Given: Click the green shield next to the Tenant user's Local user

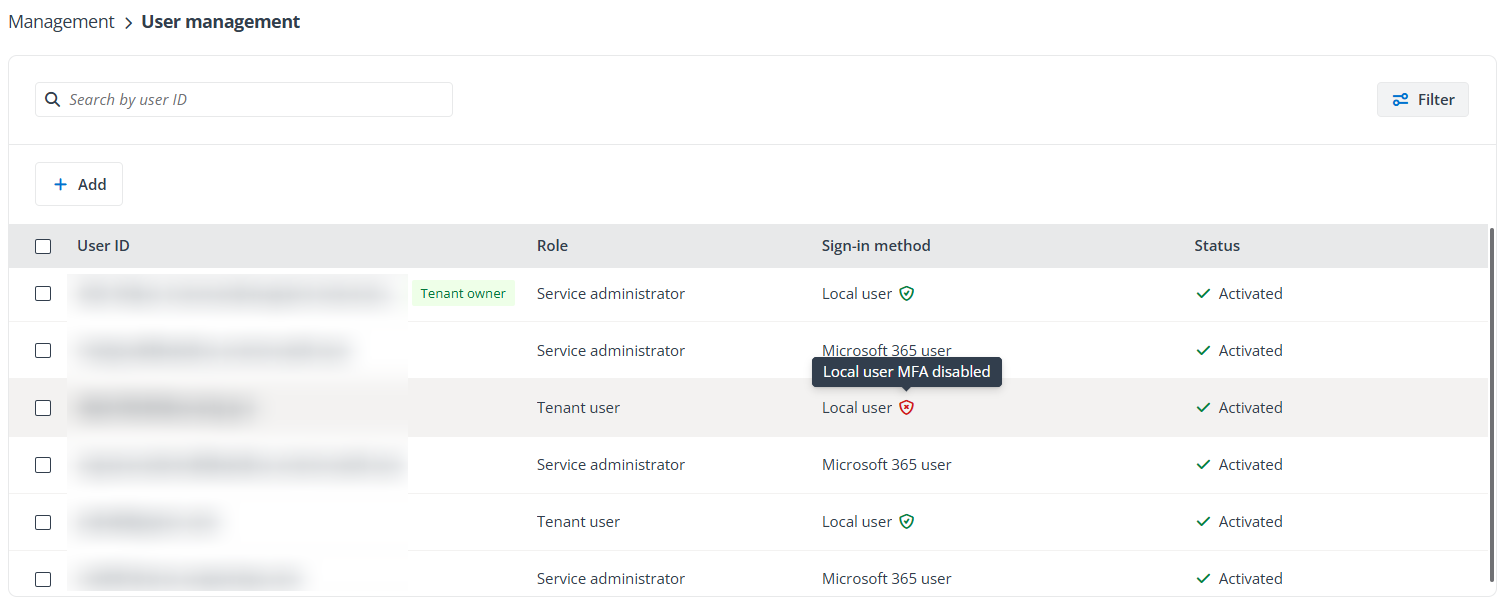Looking at the screenshot, I should (x=907, y=521).
